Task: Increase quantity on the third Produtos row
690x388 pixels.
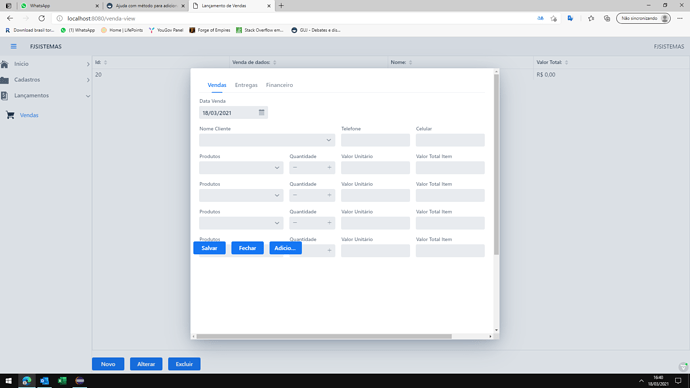Action: coord(329,223)
